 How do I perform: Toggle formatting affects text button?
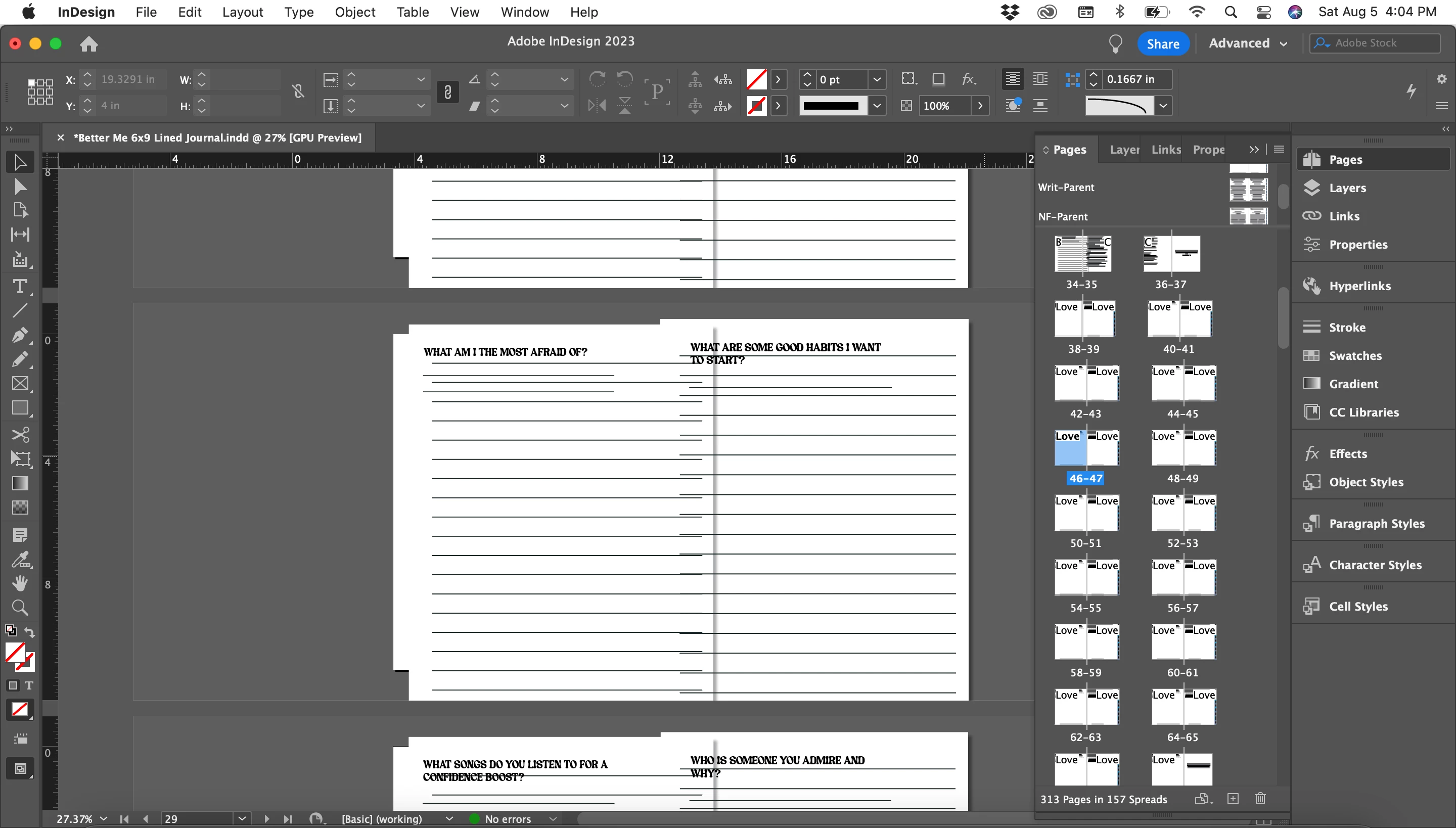point(29,685)
